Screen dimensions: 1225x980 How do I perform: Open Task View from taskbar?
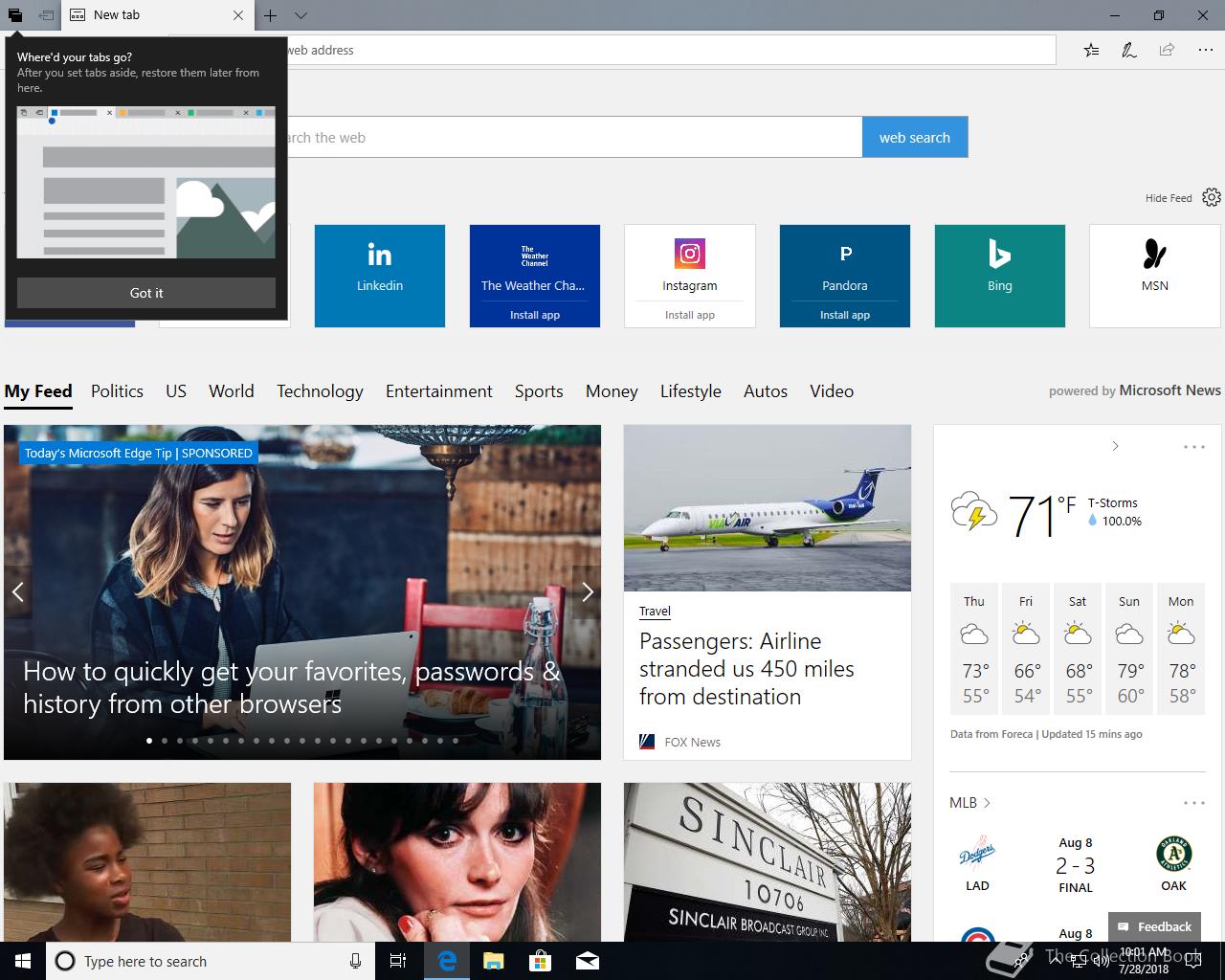coord(398,961)
